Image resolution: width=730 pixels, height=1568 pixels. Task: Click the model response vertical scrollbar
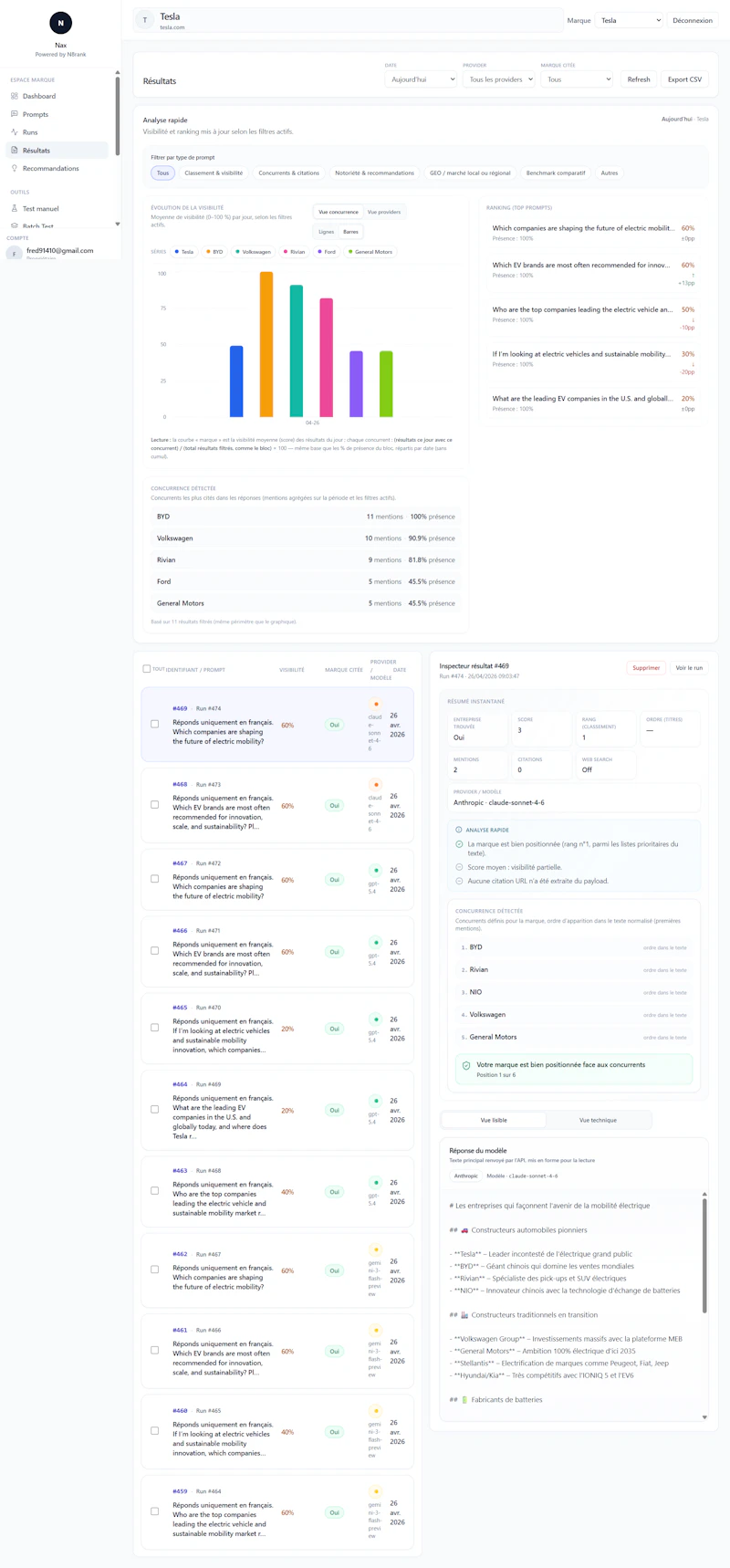[704, 1256]
